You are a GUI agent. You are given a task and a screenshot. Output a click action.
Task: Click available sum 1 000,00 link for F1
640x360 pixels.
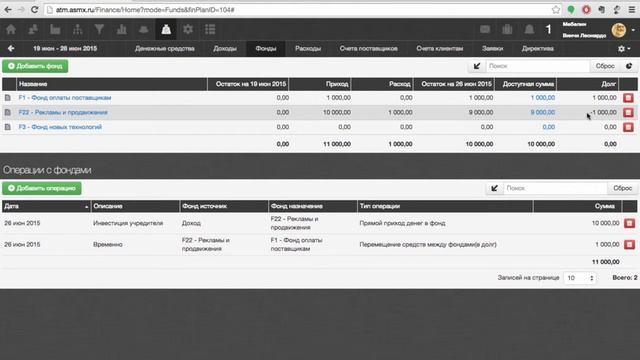pos(542,98)
